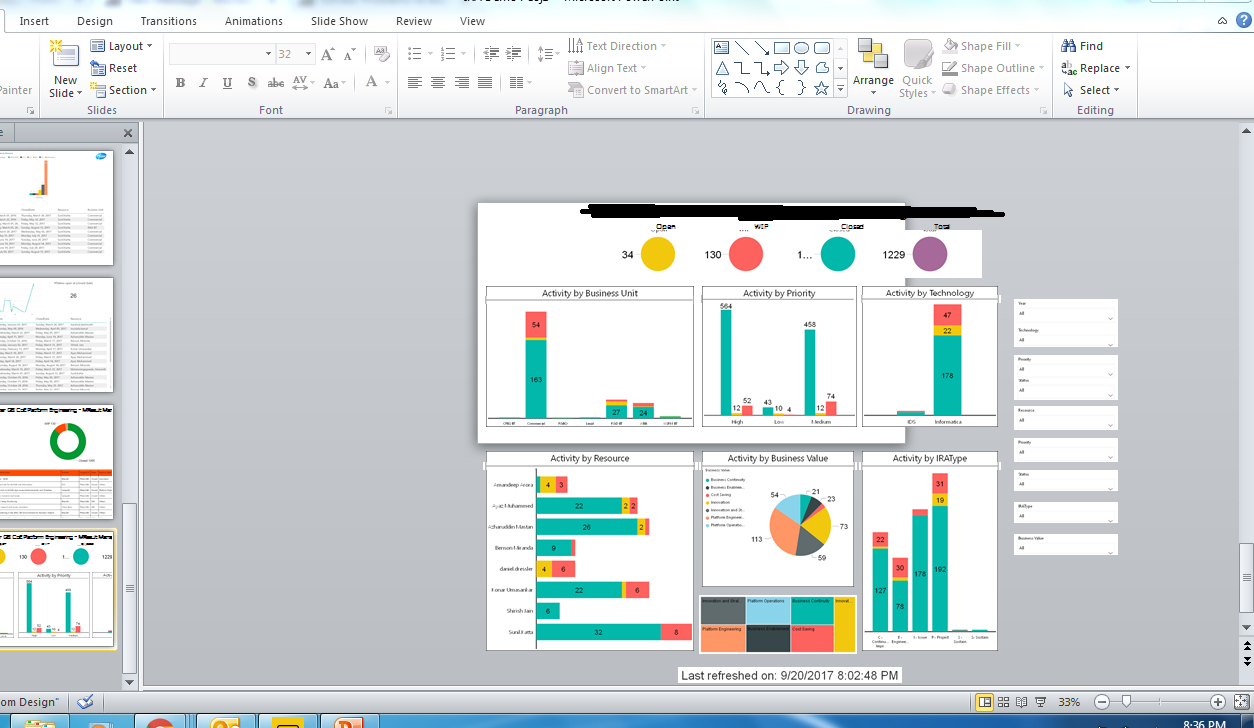
Task: Click Convert to SmartArt
Action: click(634, 90)
